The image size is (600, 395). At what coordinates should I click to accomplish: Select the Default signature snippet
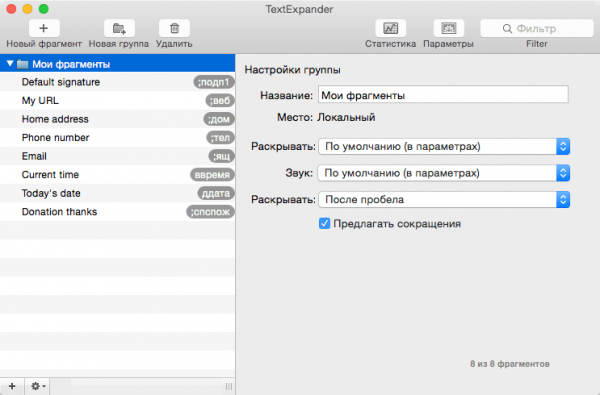click(117, 82)
